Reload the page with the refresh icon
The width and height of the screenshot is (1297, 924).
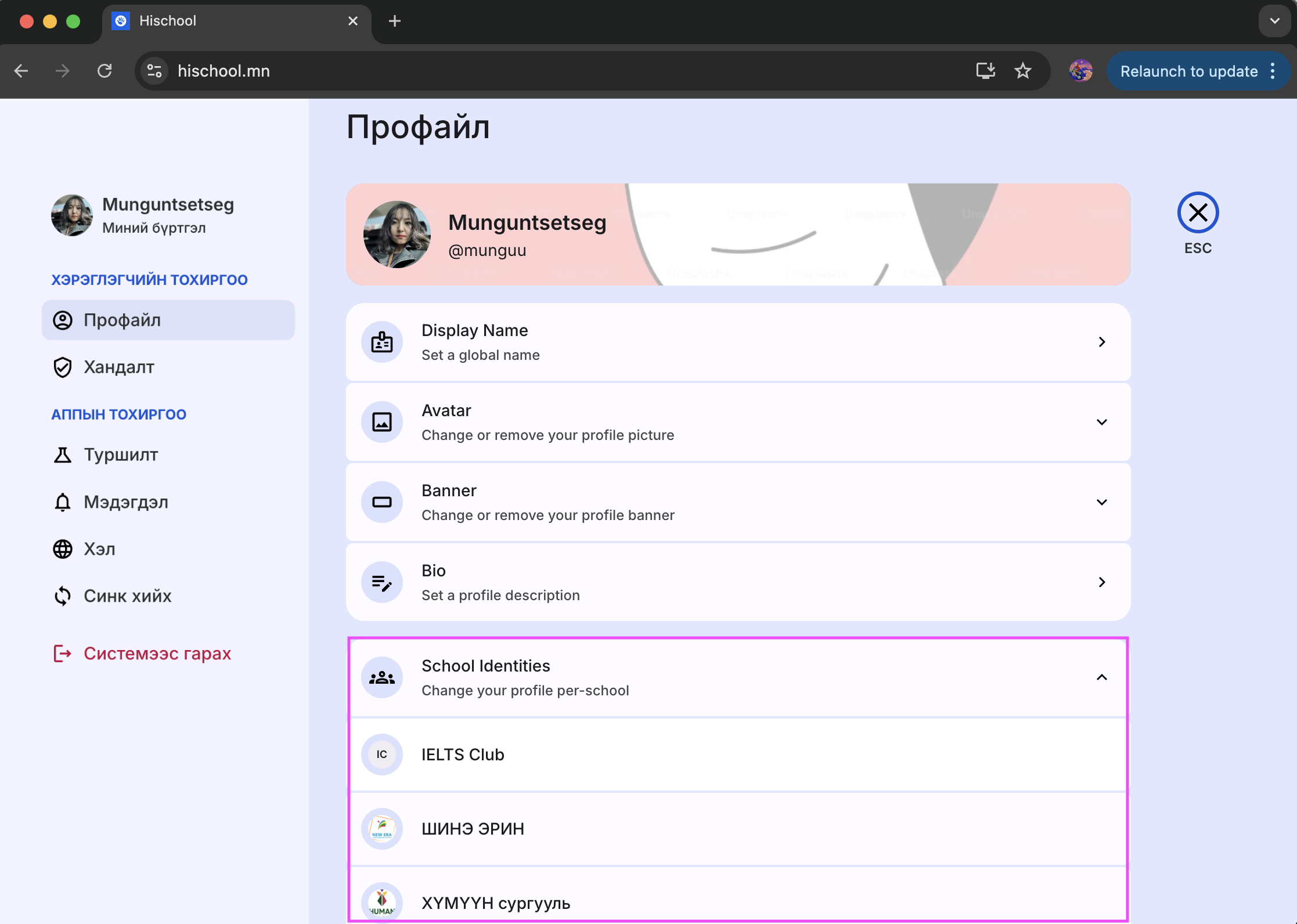(x=105, y=71)
